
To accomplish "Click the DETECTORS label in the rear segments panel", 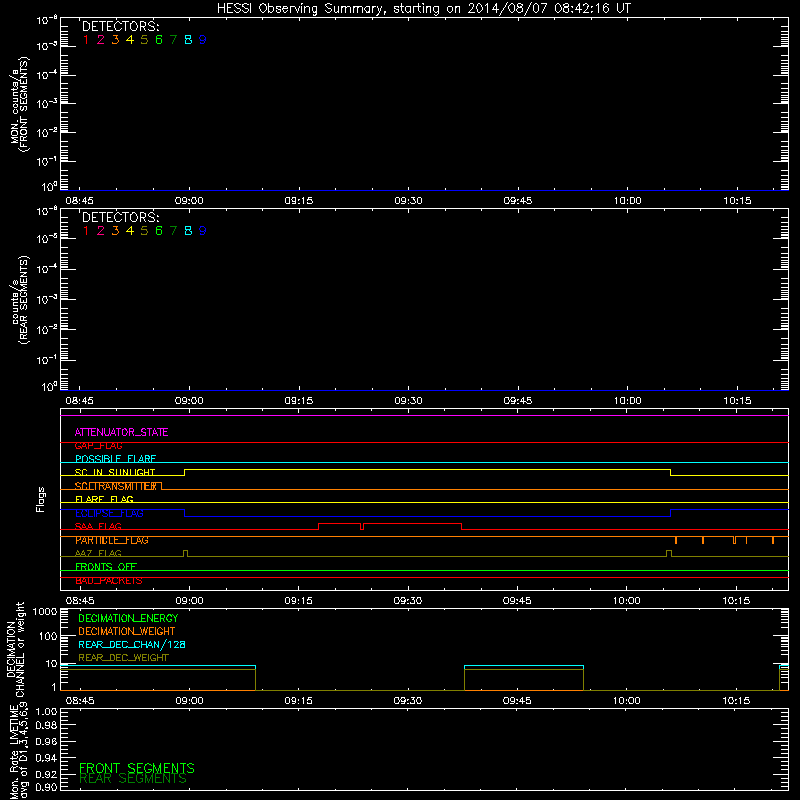I will click(x=121, y=218).
